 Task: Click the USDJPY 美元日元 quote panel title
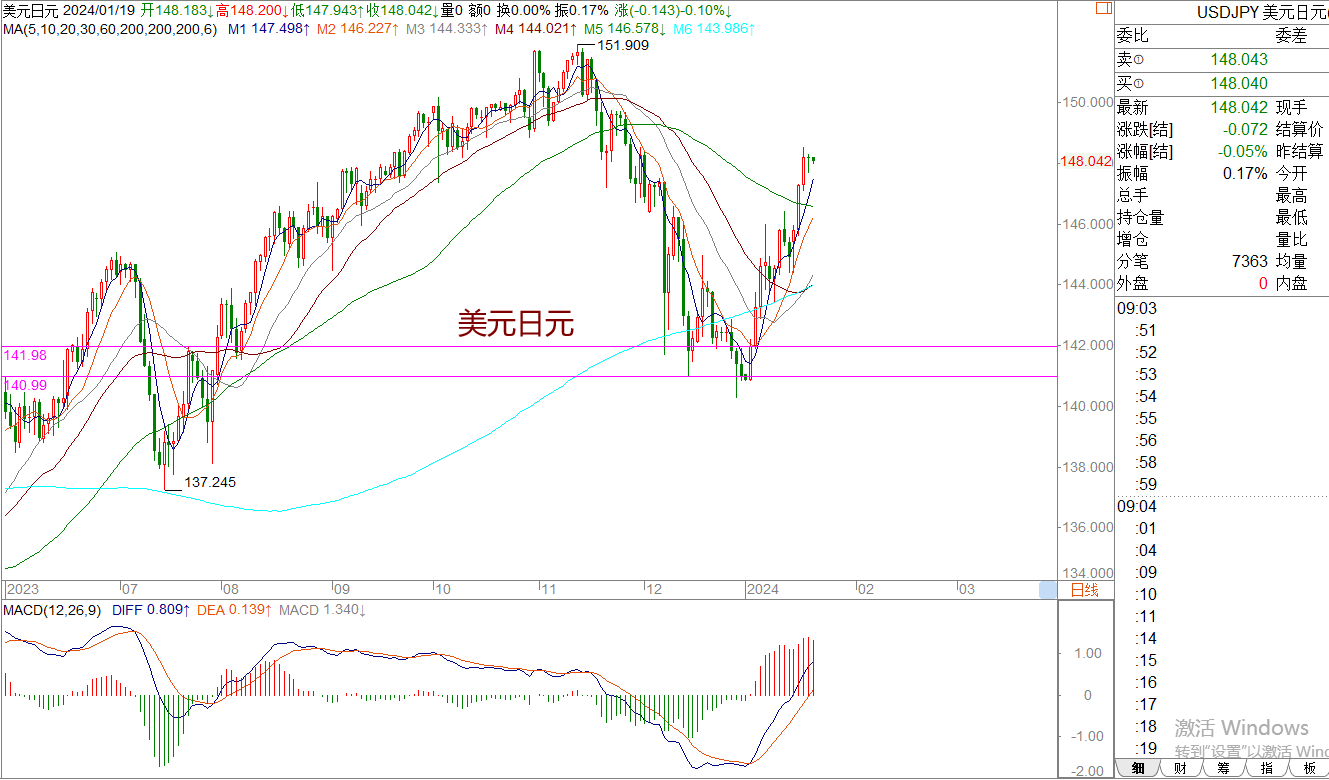(x=1261, y=12)
